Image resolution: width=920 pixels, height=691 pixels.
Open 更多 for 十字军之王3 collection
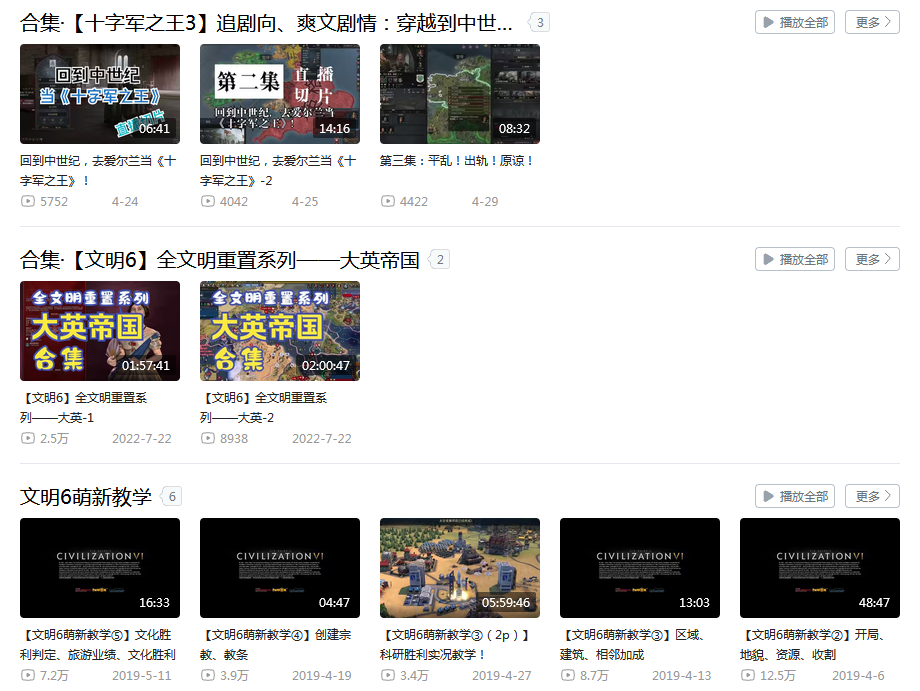pyautogui.click(x=872, y=22)
